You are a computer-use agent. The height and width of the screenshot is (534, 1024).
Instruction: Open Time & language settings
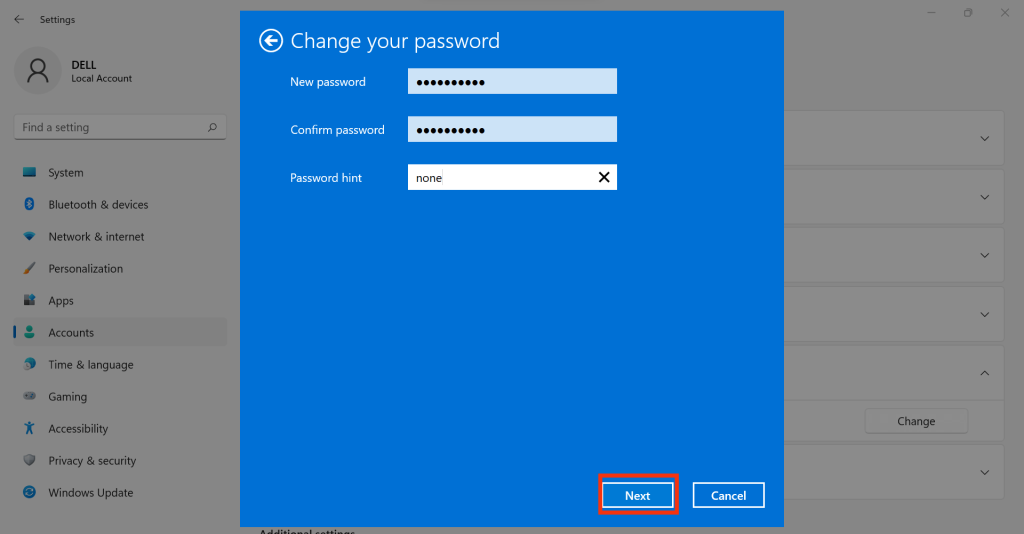[x=120, y=364]
